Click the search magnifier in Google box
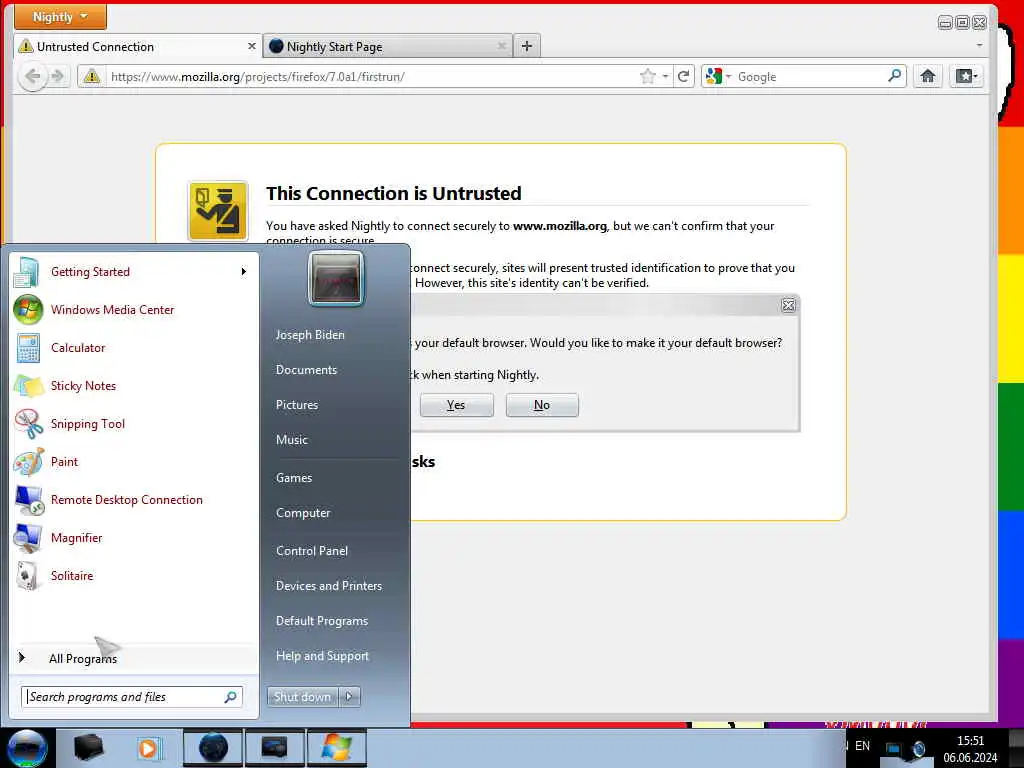1024x768 pixels. coord(895,76)
